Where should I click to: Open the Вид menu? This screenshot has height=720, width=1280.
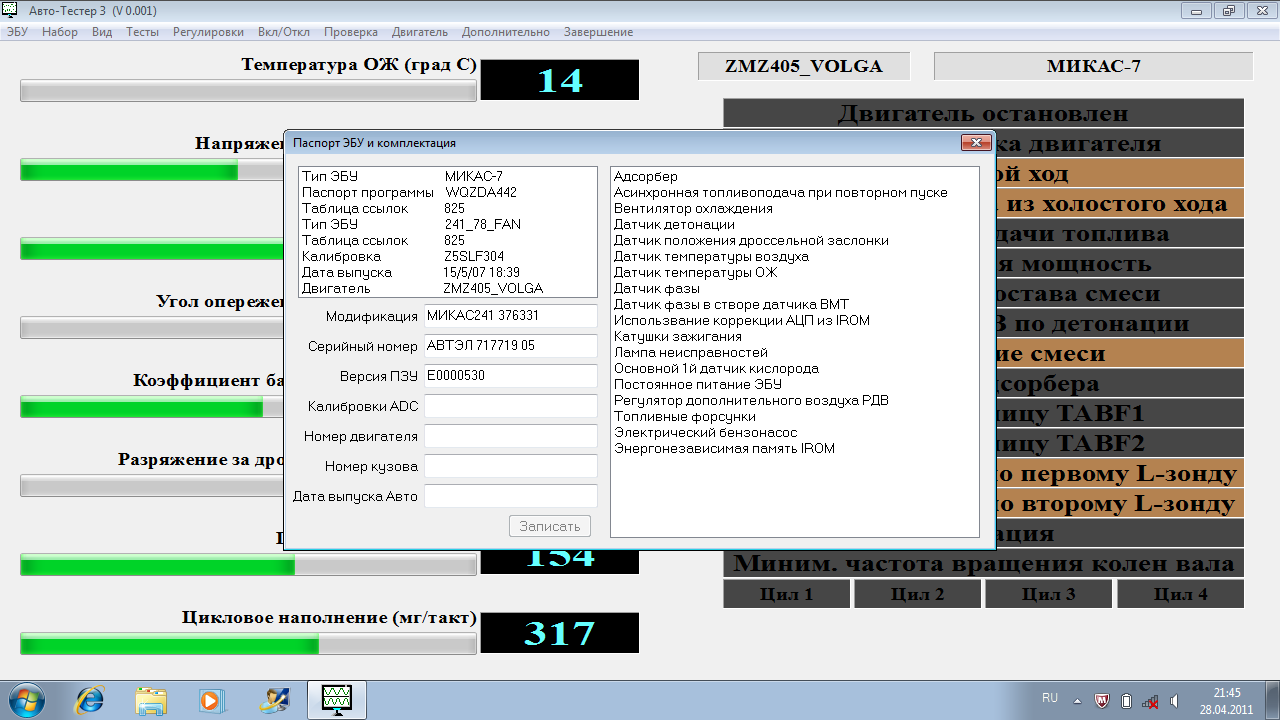tap(102, 32)
